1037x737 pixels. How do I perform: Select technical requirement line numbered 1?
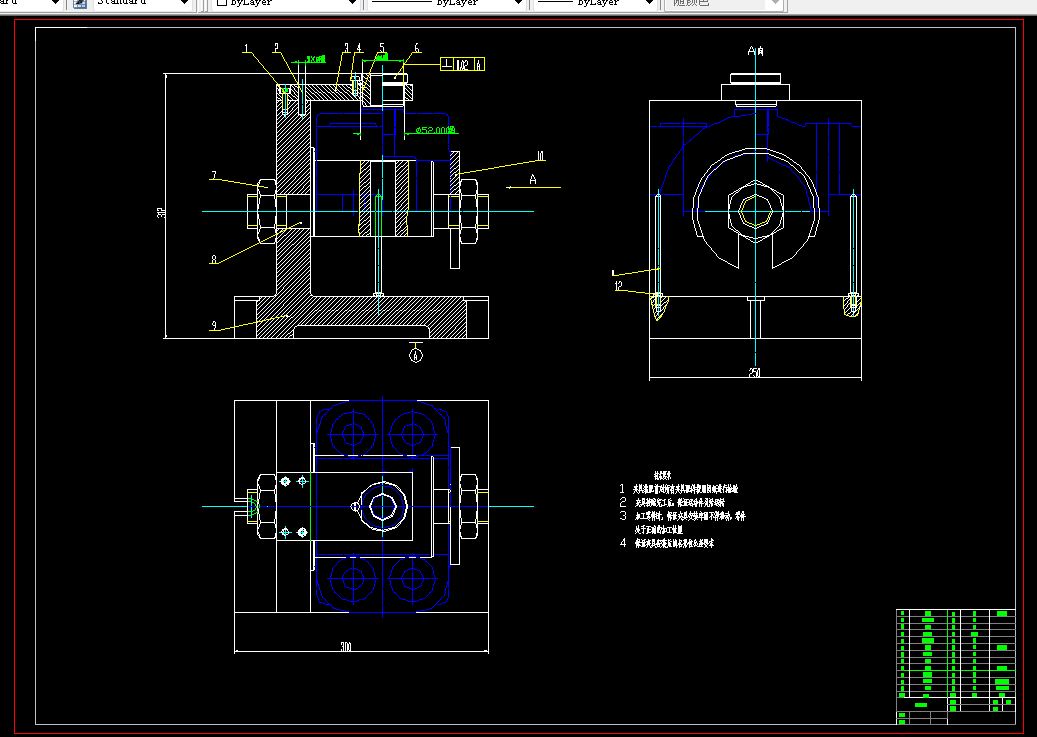click(x=678, y=489)
